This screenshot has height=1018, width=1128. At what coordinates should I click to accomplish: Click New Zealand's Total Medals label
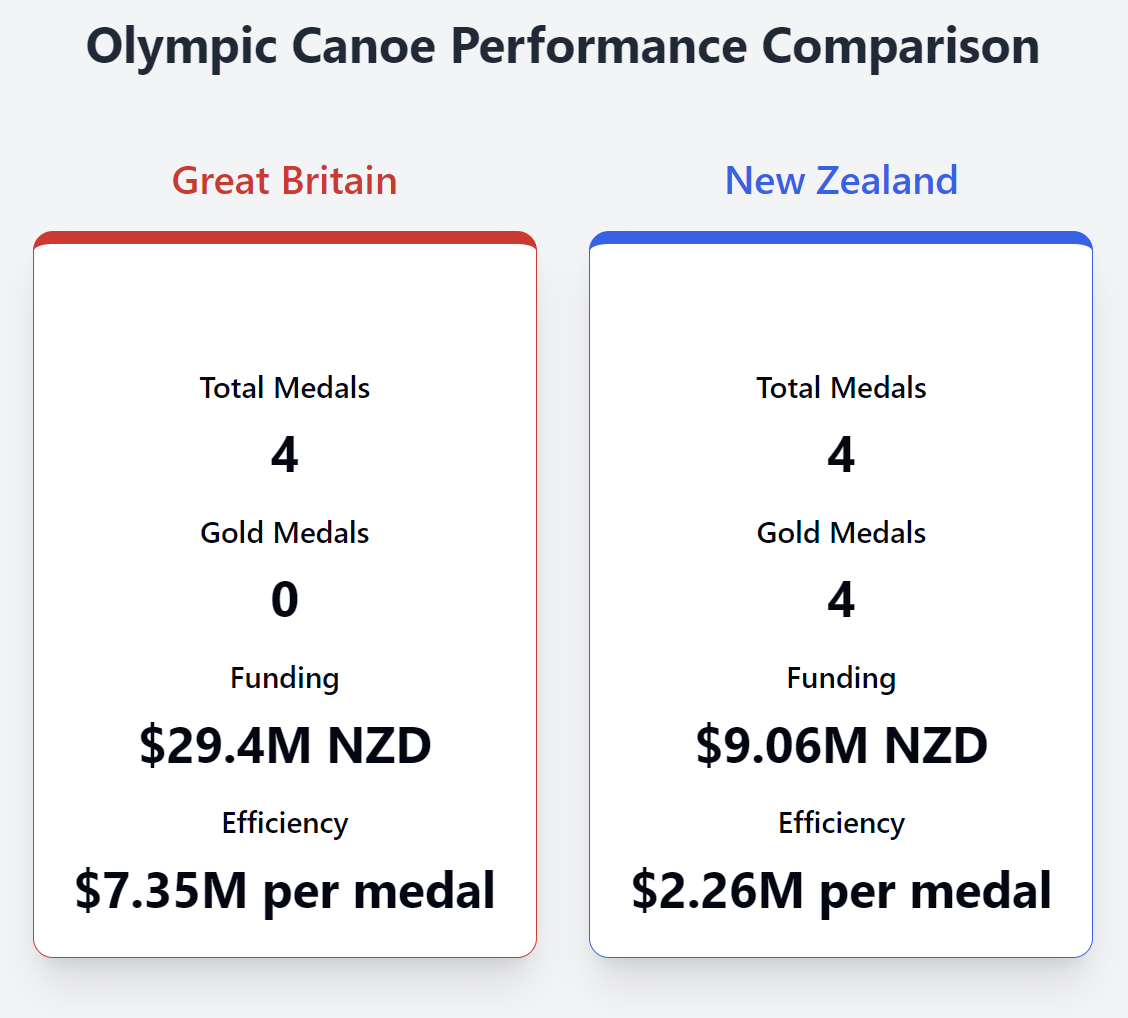point(841,388)
